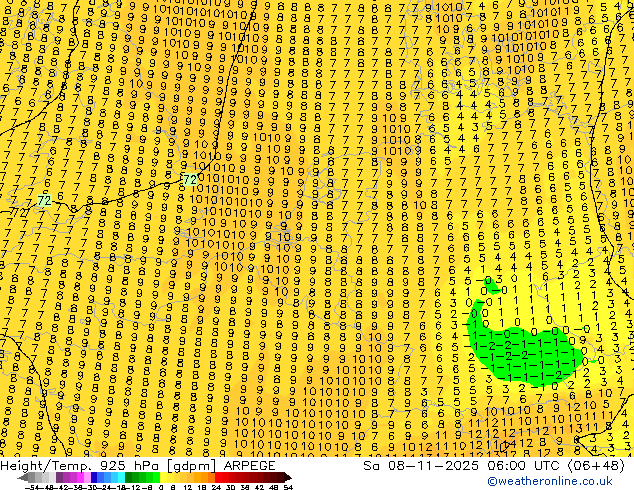Image resolution: width=634 pixels, height=490 pixels.
Task: Click the boxed 72 contour label at map center
Action: (190, 179)
